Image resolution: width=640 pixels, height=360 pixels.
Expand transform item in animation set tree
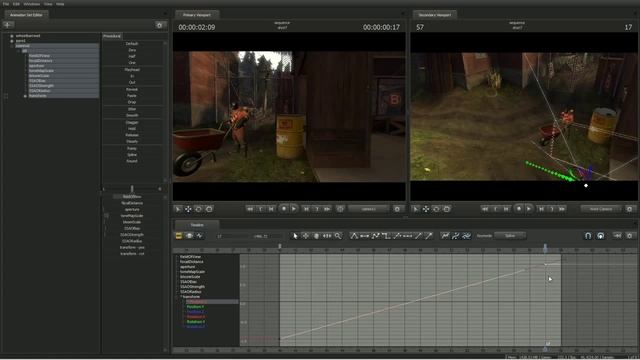pos(25,96)
